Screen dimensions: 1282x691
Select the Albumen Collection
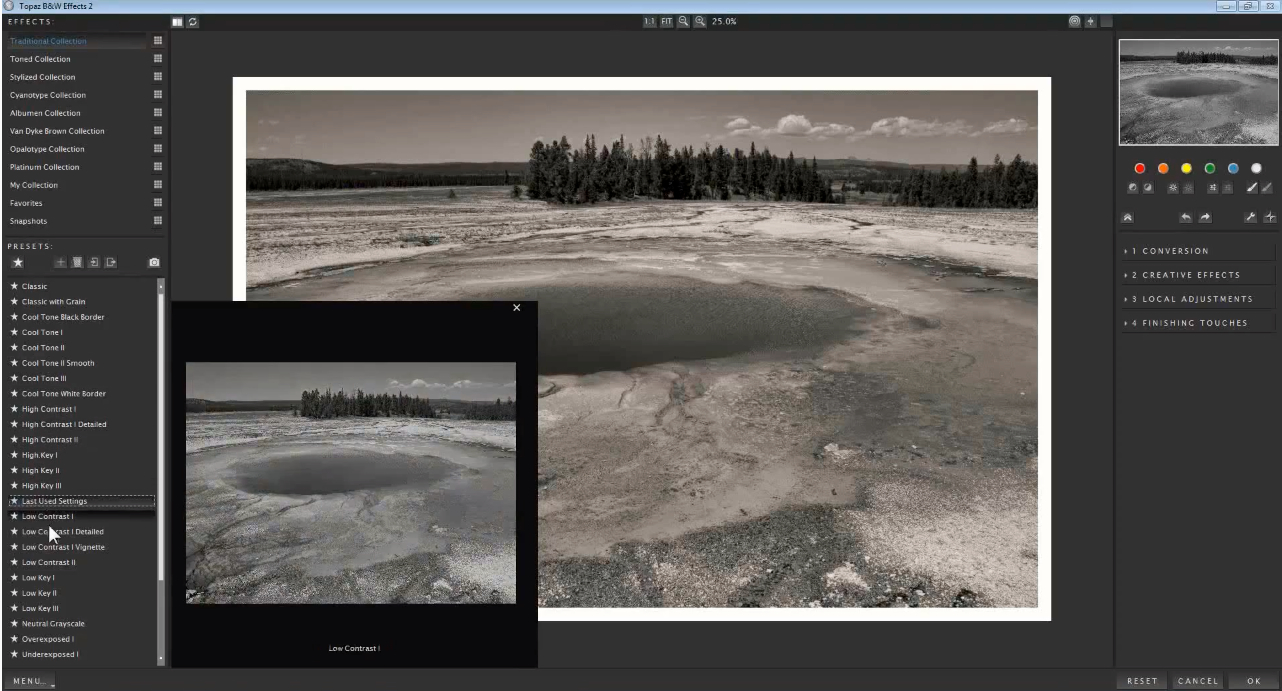(46, 113)
